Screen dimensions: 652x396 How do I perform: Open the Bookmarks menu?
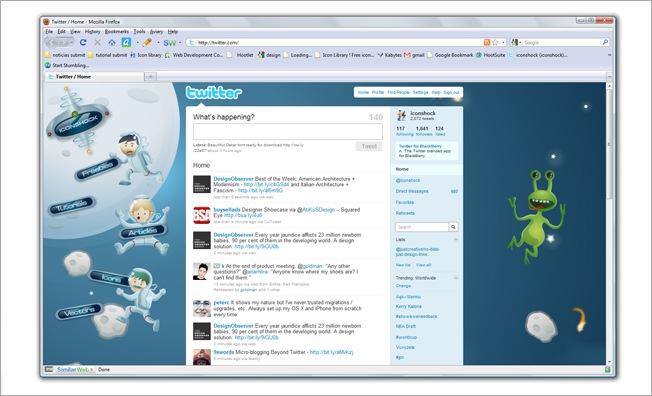click(116, 32)
